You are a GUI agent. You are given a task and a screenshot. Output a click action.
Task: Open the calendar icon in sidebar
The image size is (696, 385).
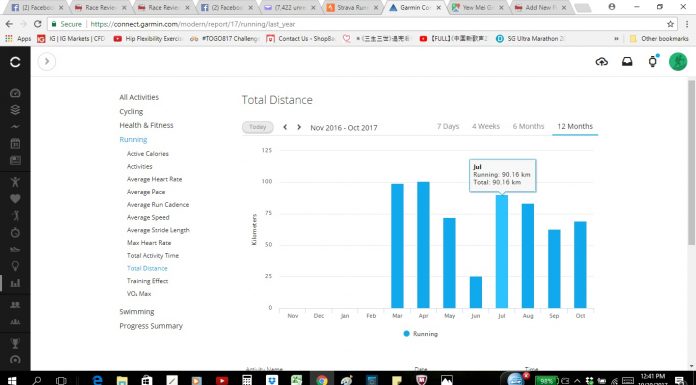[15, 143]
